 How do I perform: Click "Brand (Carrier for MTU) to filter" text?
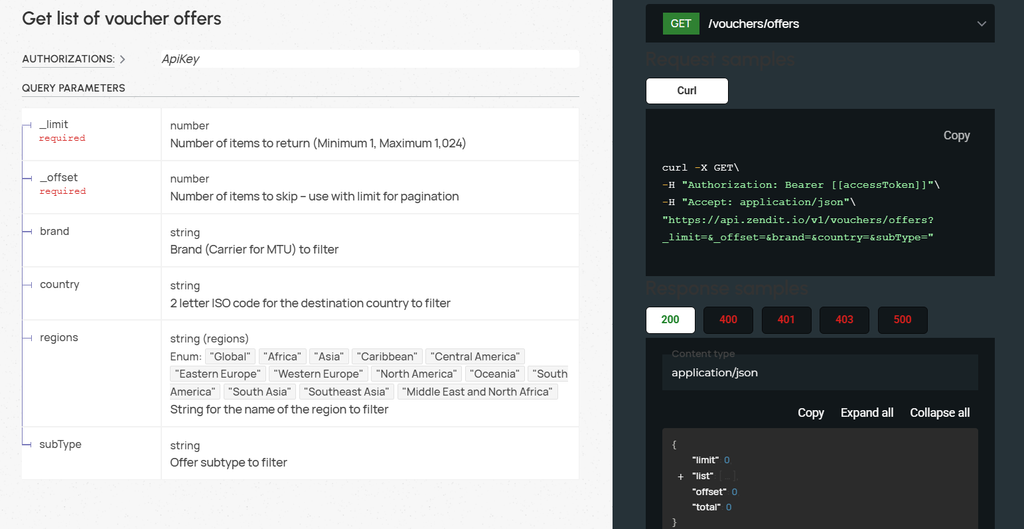click(x=254, y=250)
